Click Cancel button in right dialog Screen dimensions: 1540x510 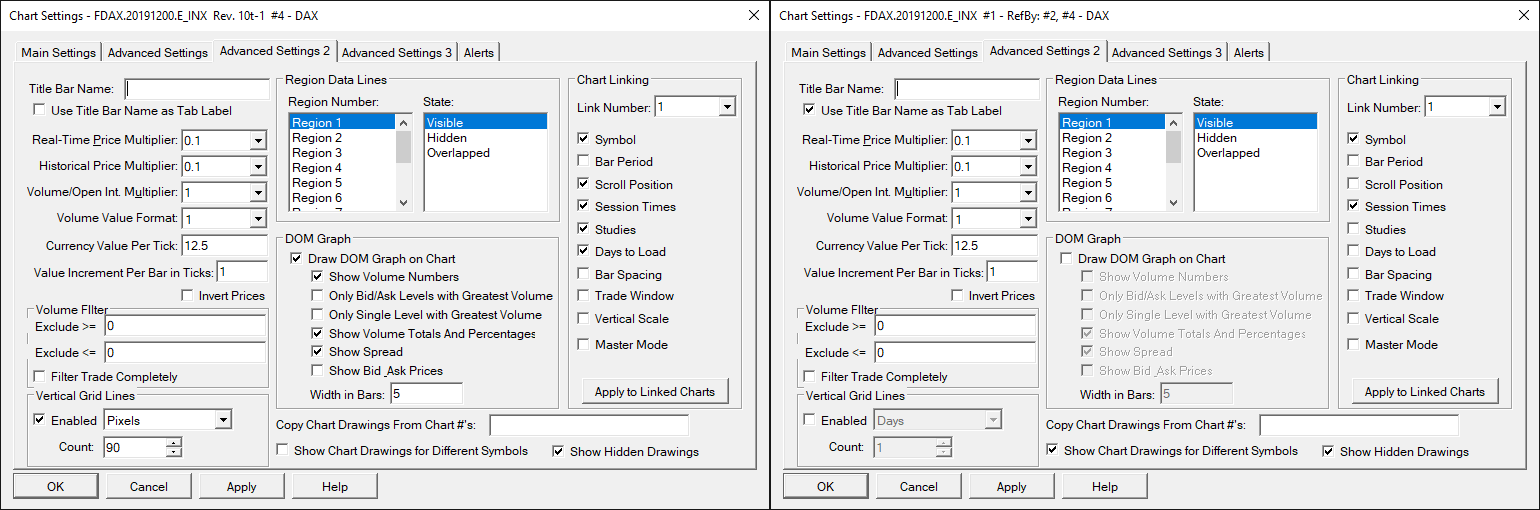click(x=919, y=487)
